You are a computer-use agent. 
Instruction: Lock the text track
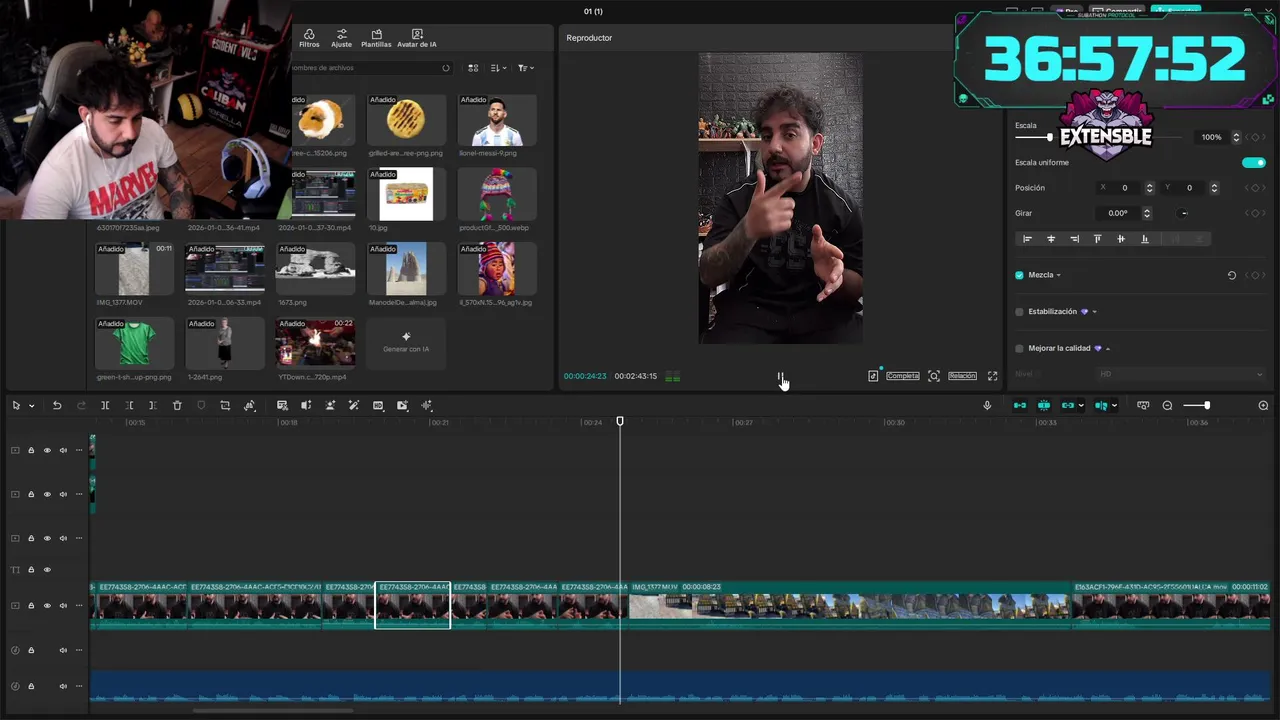pyautogui.click(x=31, y=570)
